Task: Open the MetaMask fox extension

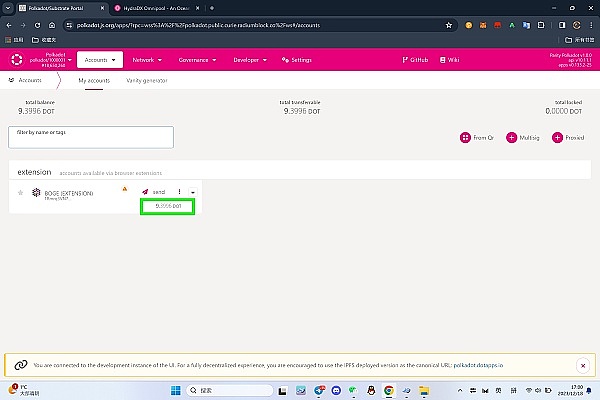Action: click(x=483, y=25)
